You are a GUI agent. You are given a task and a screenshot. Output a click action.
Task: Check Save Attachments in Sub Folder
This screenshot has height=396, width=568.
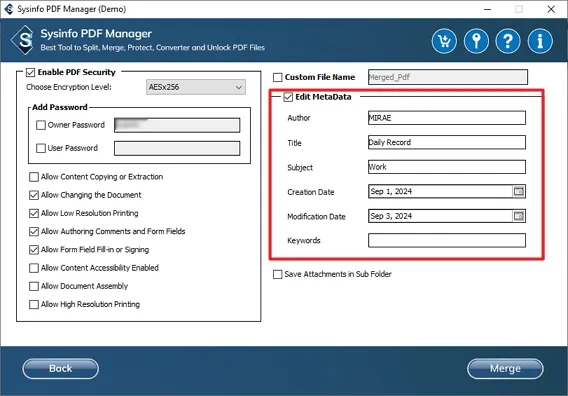277,274
